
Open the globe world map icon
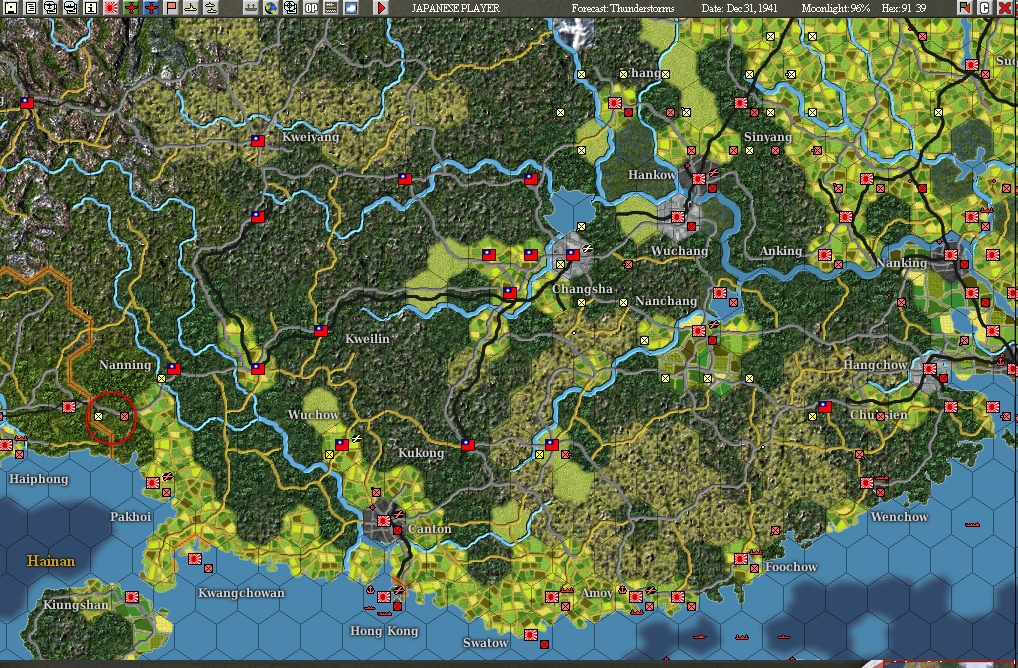coord(271,8)
